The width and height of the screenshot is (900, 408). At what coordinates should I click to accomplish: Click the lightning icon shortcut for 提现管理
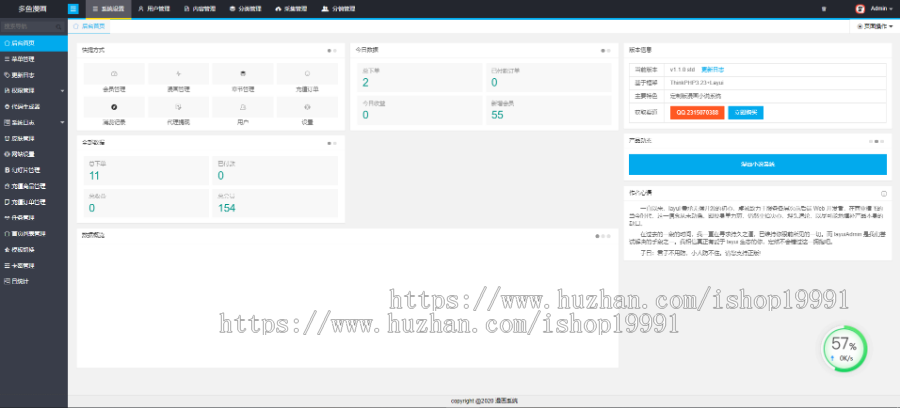(x=179, y=74)
